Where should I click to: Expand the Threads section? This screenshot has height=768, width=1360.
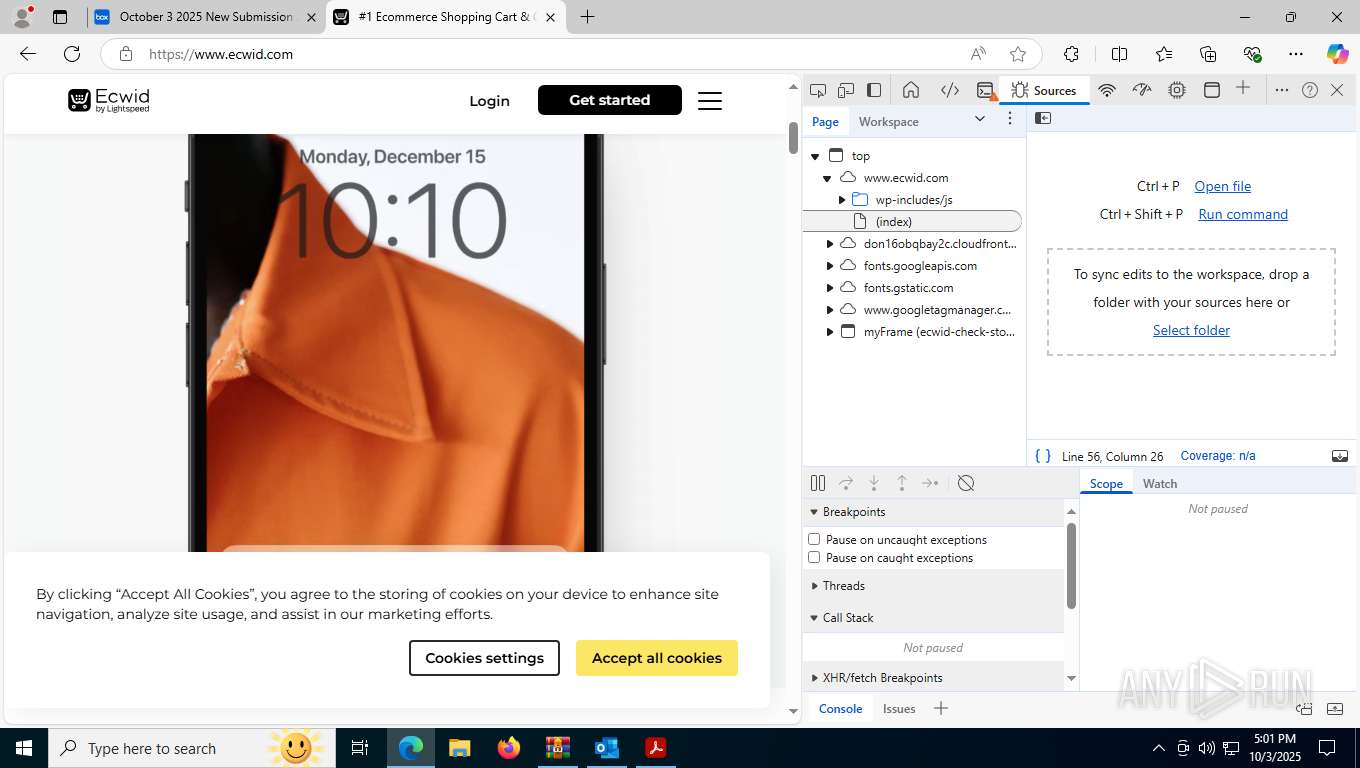pos(814,586)
